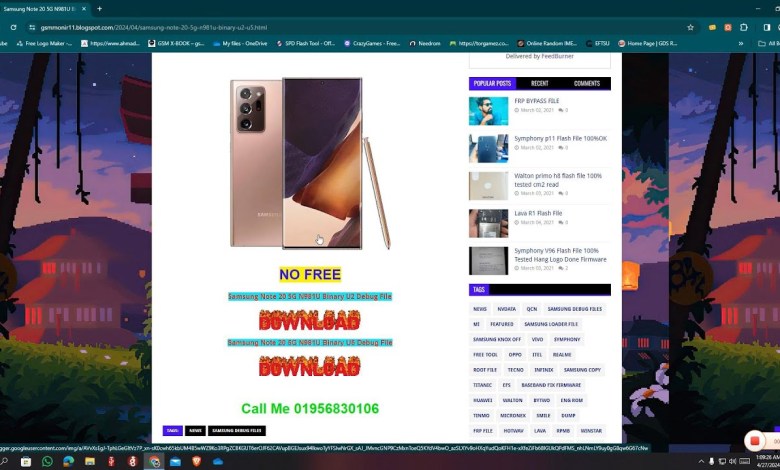Click the NEWS label below the post

click(x=195, y=431)
